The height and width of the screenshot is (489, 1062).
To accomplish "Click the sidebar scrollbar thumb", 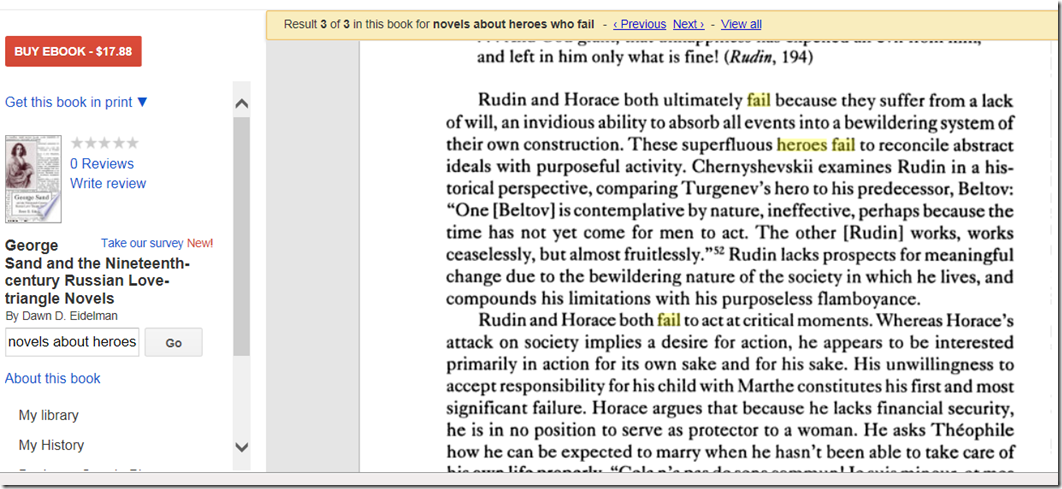I will [x=241, y=236].
